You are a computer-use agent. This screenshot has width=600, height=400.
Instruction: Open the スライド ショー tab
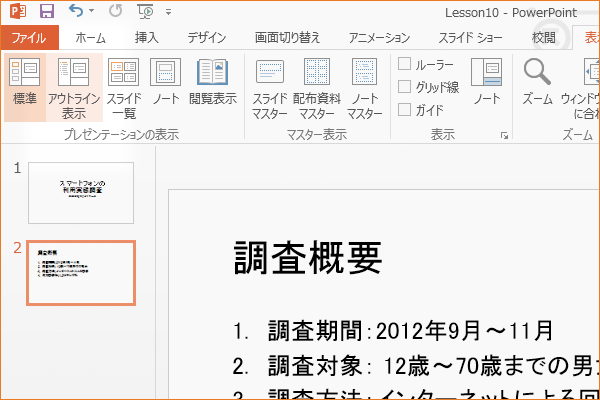[x=470, y=38]
